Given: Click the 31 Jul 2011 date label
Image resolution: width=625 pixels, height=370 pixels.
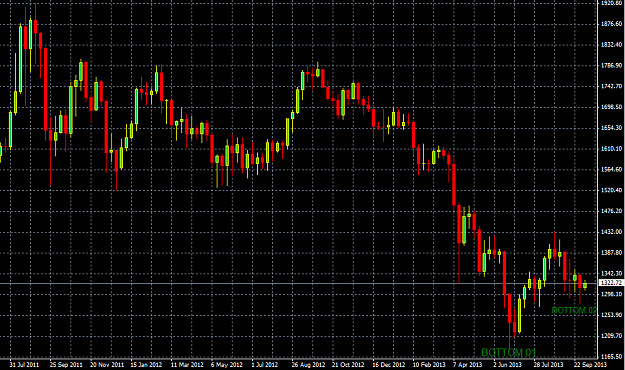Looking at the screenshot, I should coord(24,364).
